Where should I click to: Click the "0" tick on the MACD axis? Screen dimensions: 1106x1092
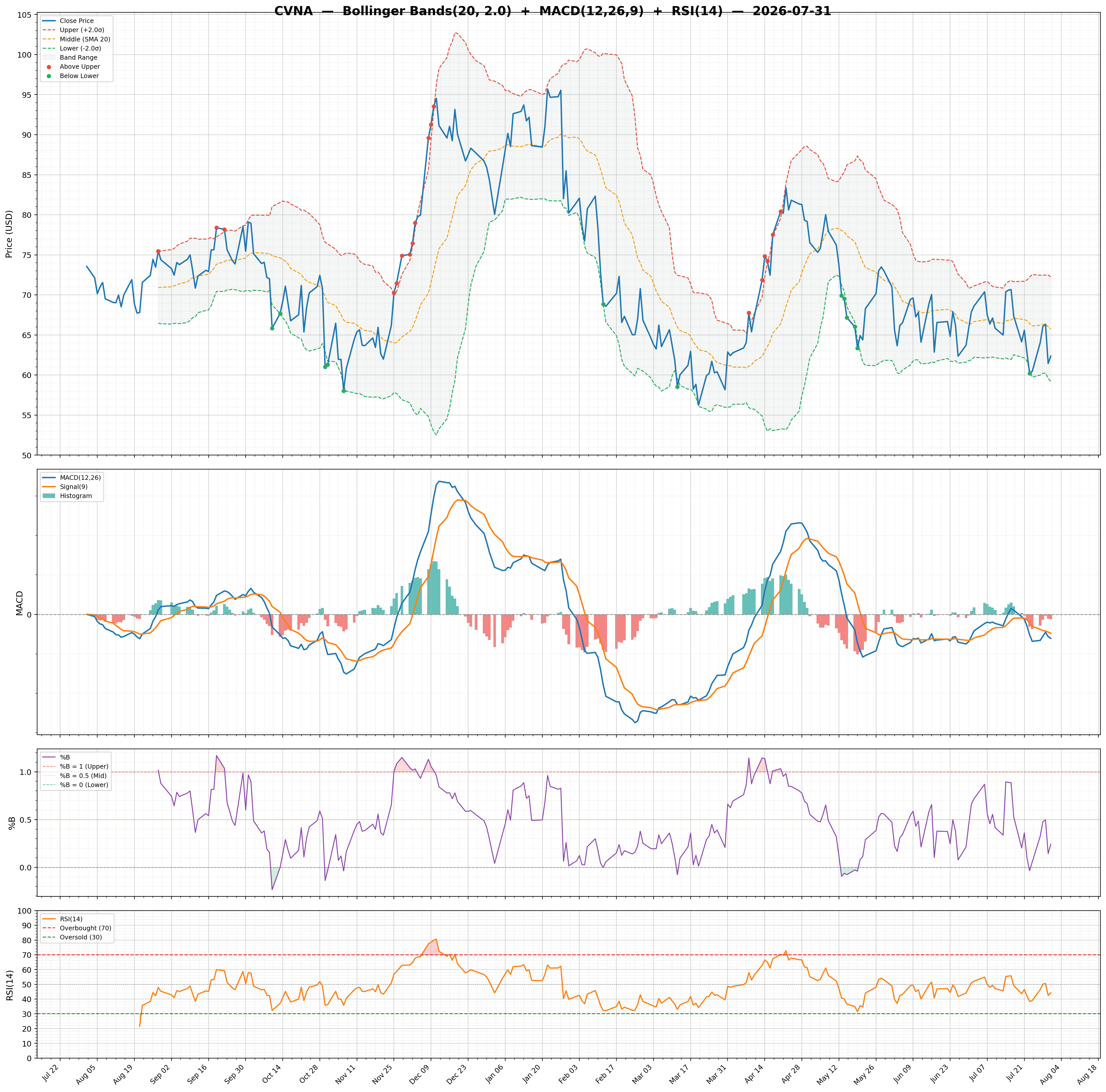29,614
